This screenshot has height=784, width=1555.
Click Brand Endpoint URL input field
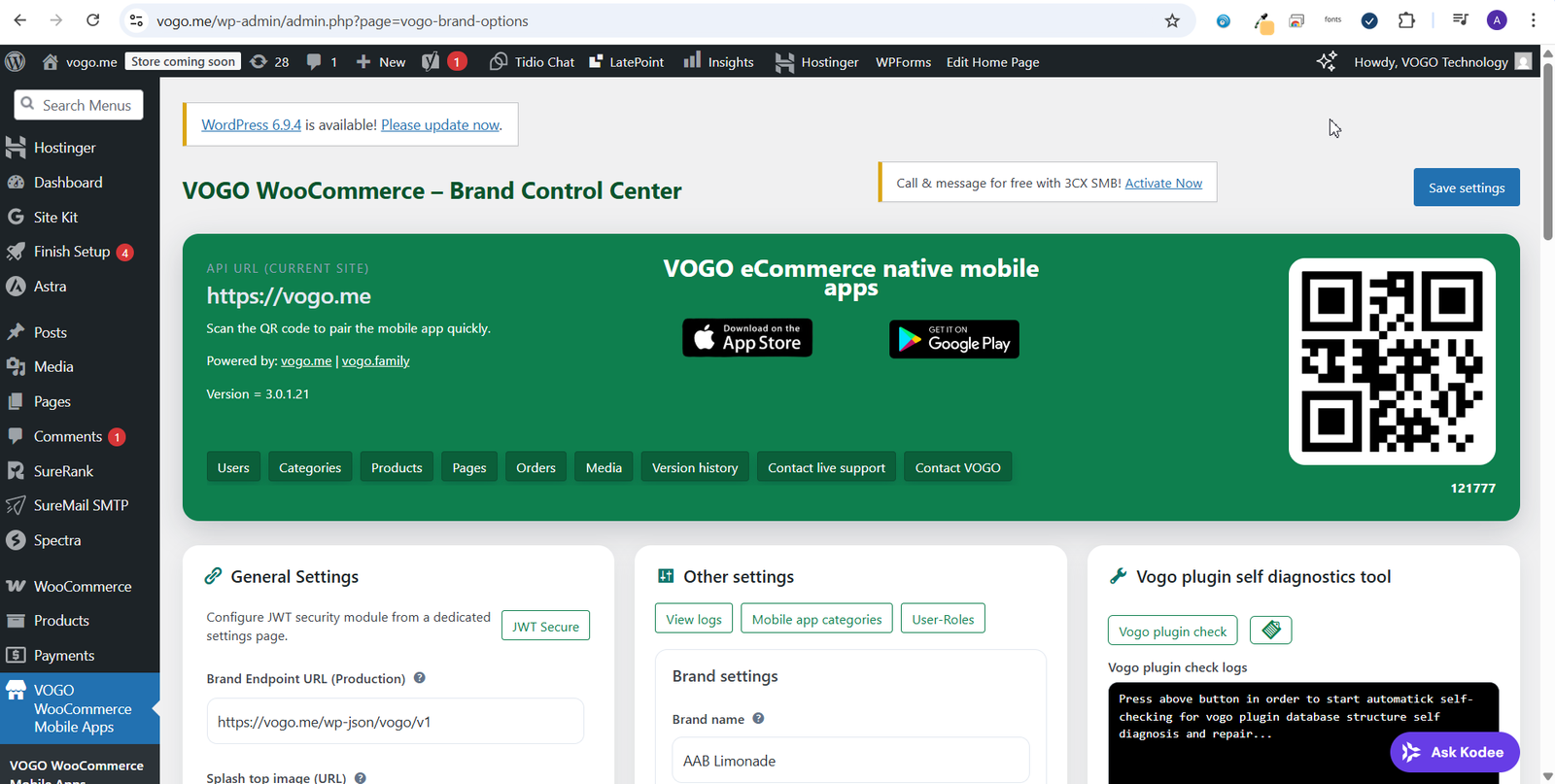click(396, 722)
